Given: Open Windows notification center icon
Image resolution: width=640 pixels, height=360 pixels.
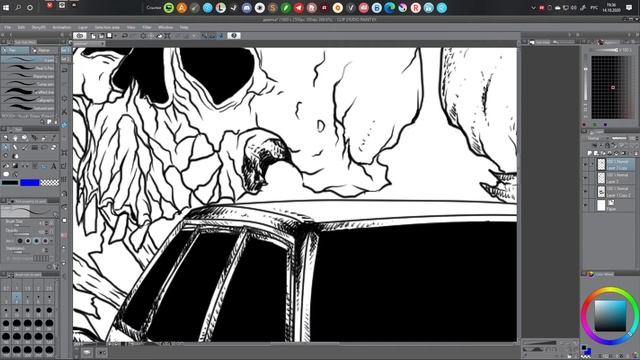Looking at the screenshot, I should click(x=629, y=8).
